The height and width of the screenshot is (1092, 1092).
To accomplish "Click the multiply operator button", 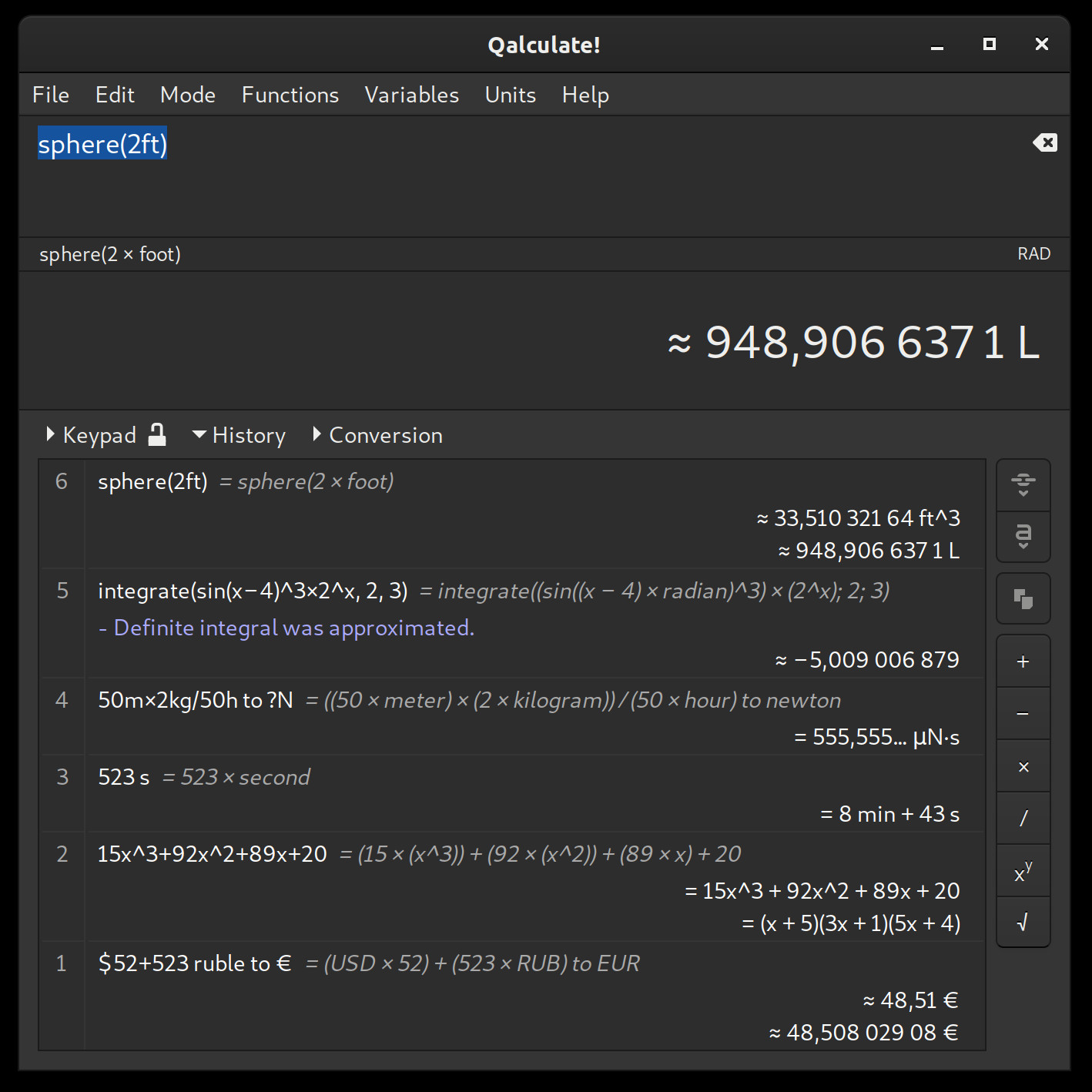I will click(1023, 766).
